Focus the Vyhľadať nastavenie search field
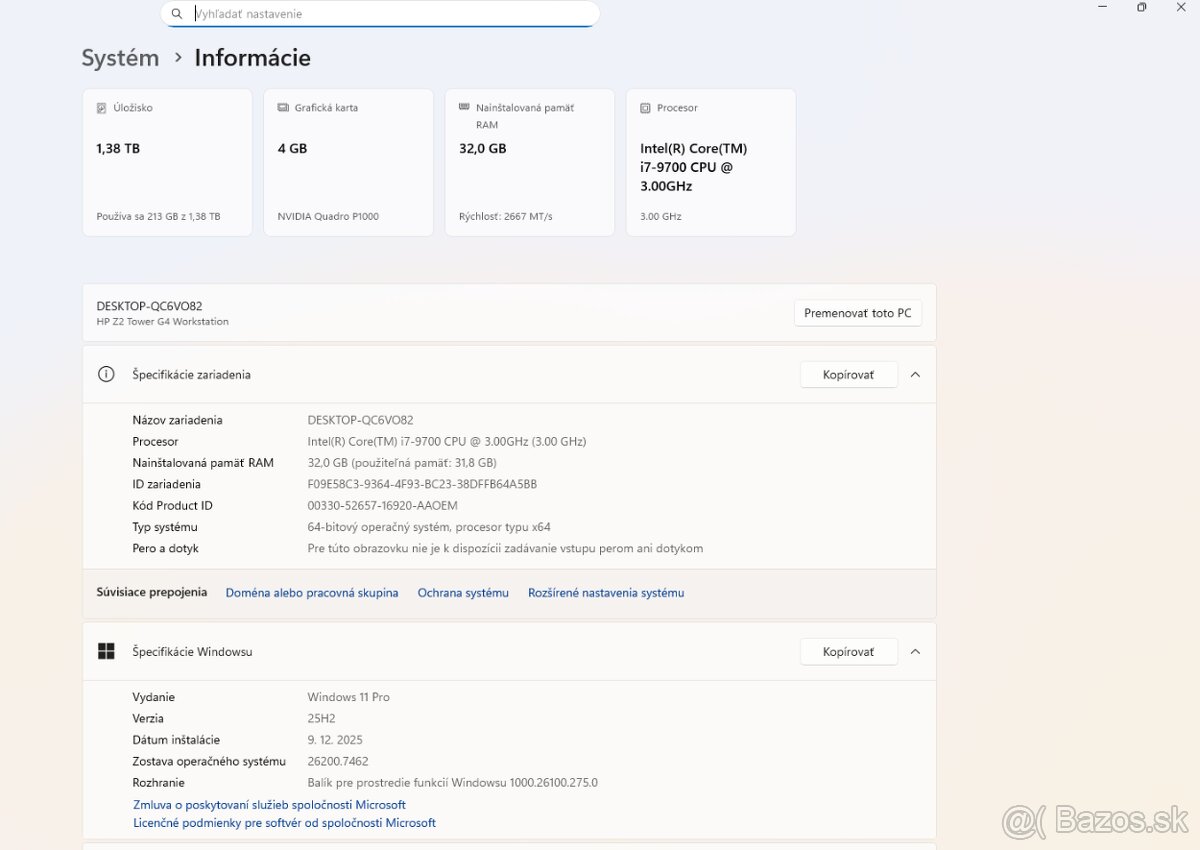 click(390, 14)
